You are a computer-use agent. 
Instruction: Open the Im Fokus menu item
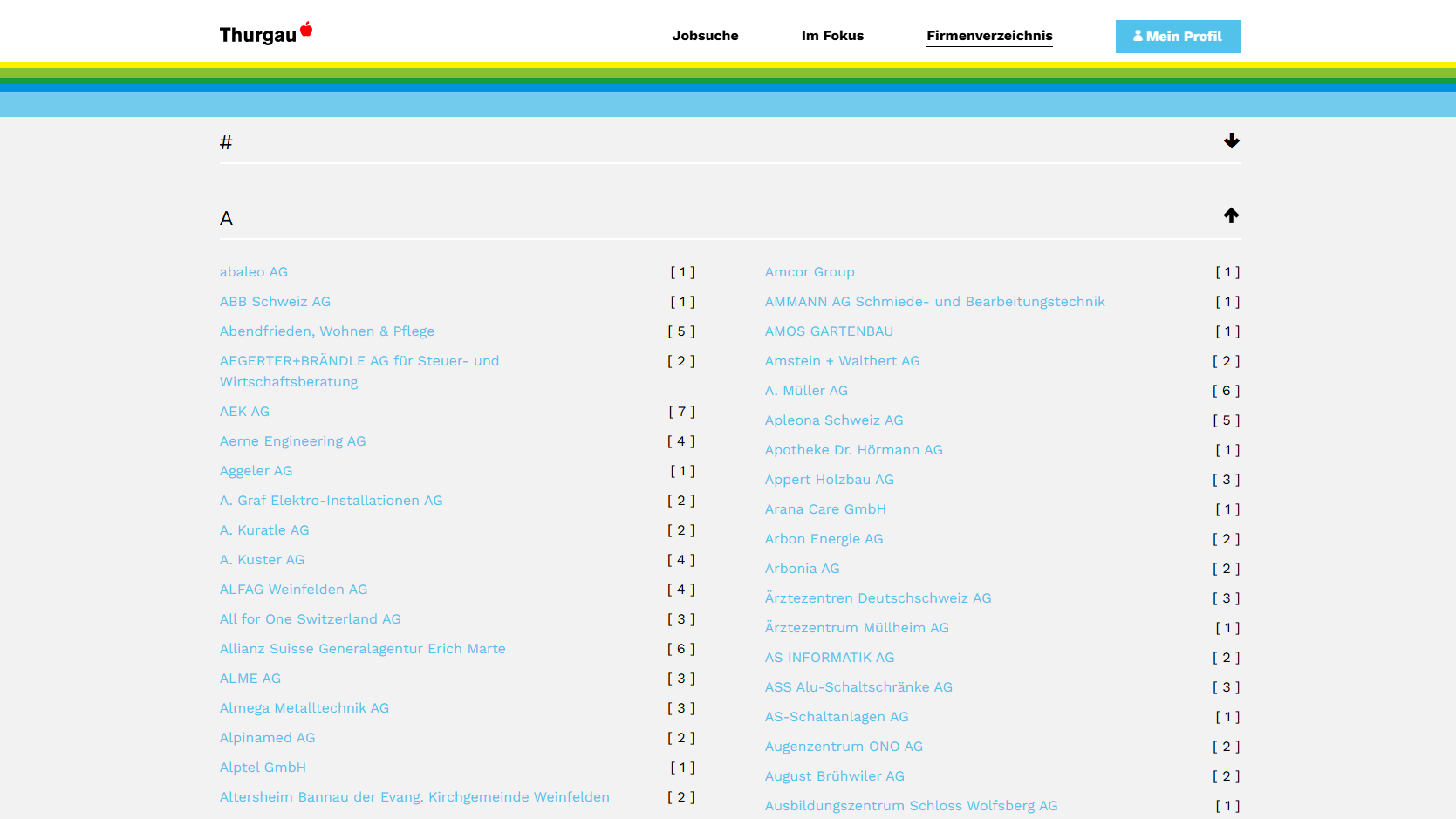pyautogui.click(x=832, y=36)
